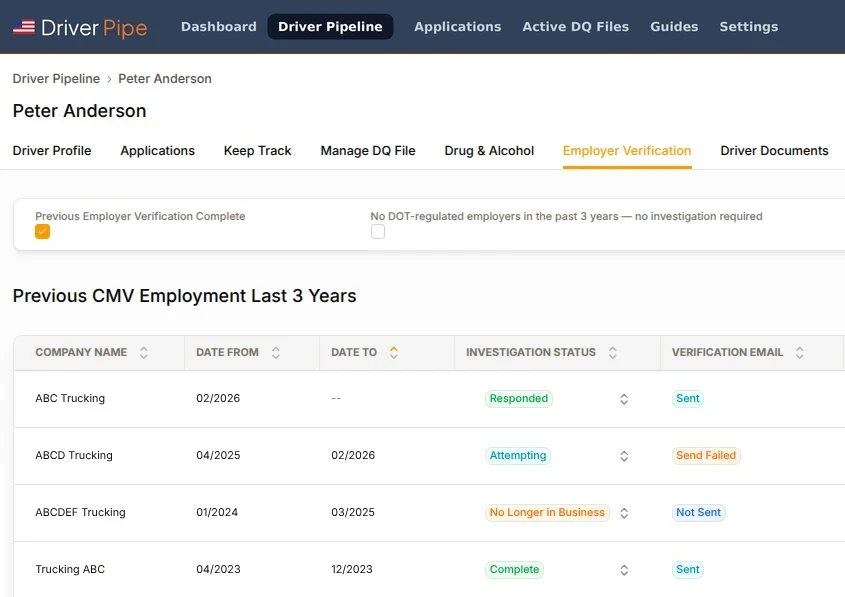Image resolution: width=845 pixels, height=597 pixels.
Task: Open Active DQ Files nav item
Action: tap(576, 26)
